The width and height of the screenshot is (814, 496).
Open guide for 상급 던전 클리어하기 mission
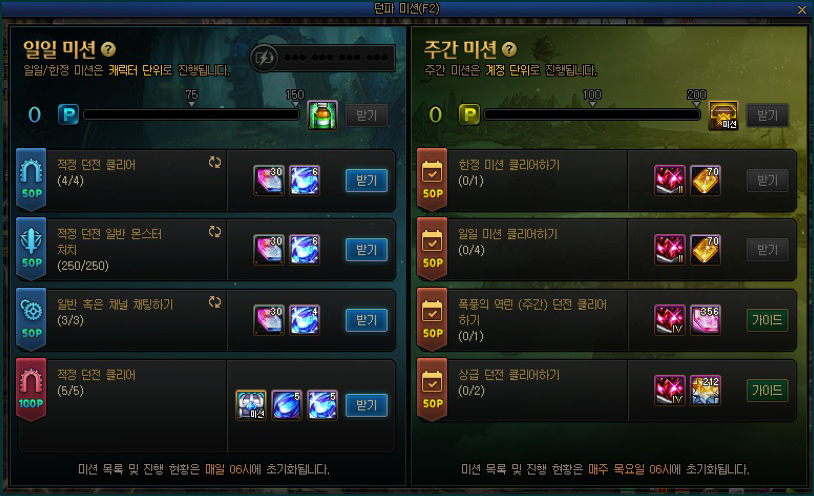[x=767, y=391]
